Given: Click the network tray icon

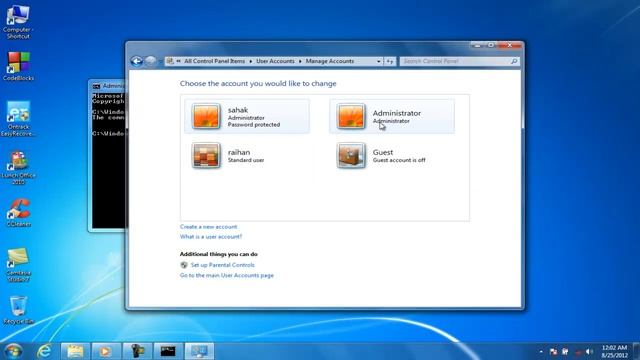Looking at the screenshot, I should [x=578, y=351].
